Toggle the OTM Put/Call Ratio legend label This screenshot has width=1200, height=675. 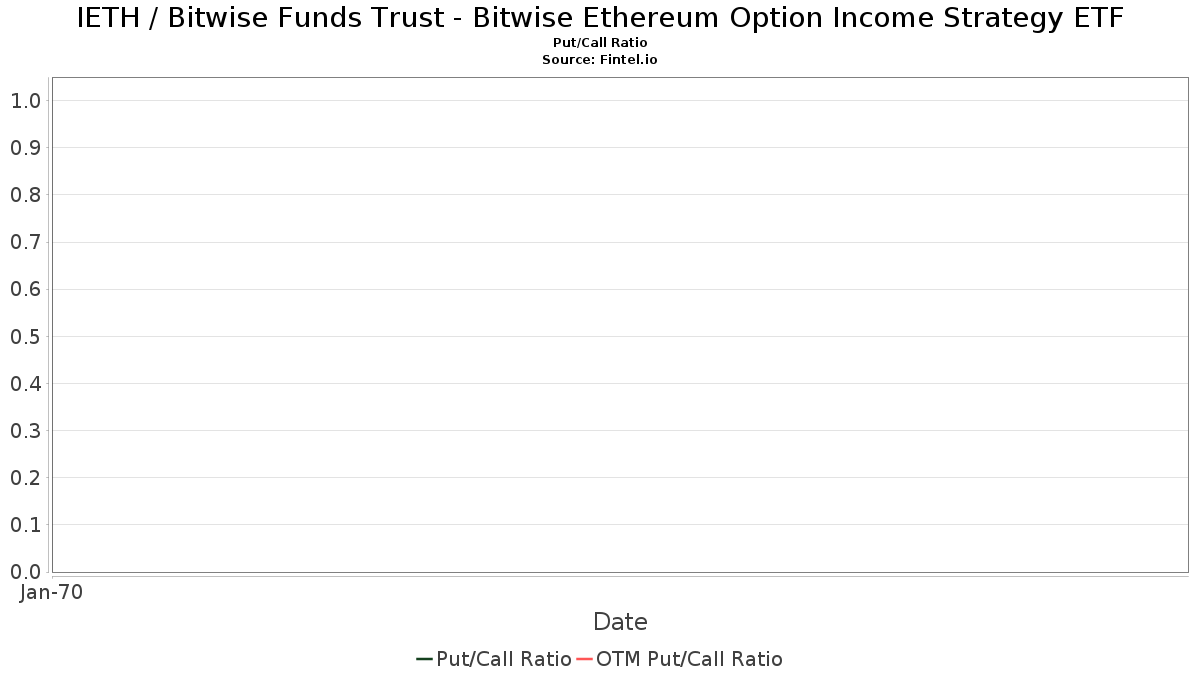689,659
